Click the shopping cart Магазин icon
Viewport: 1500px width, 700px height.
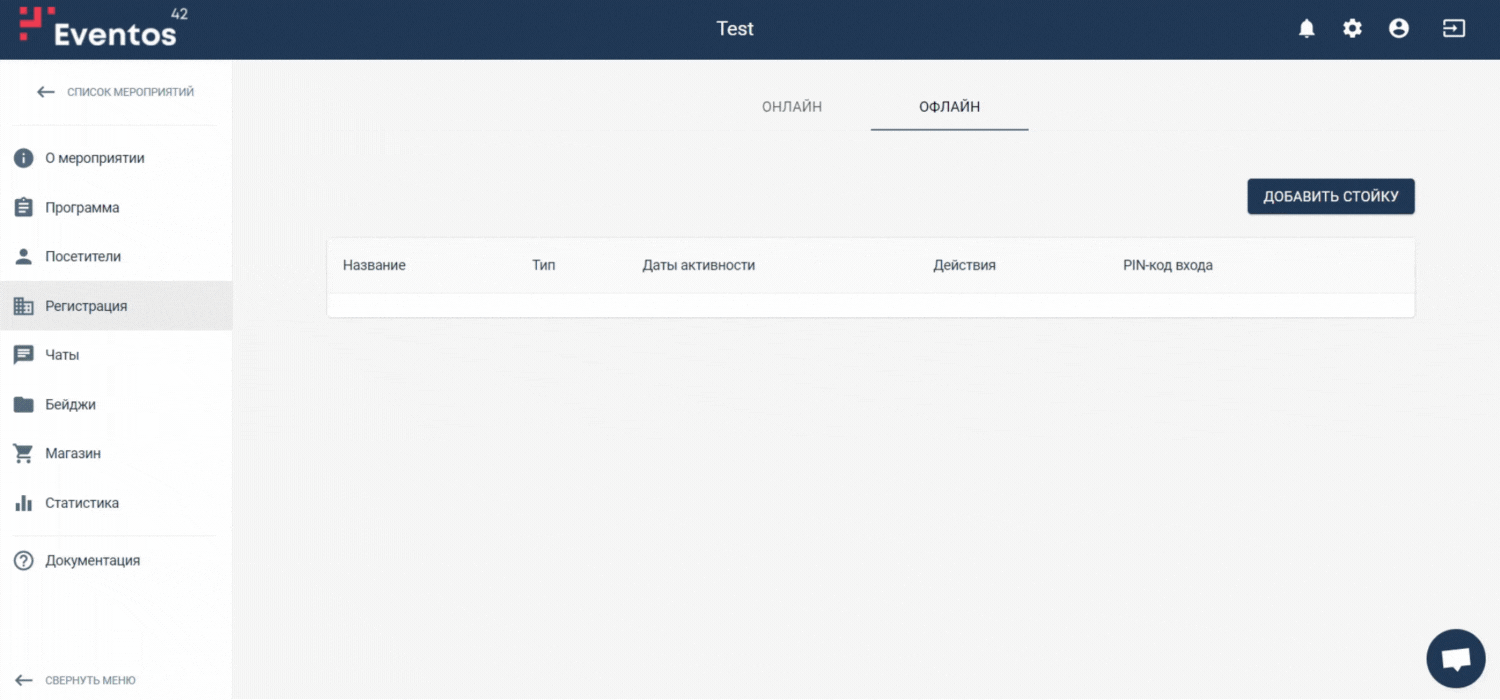point(23,454)
